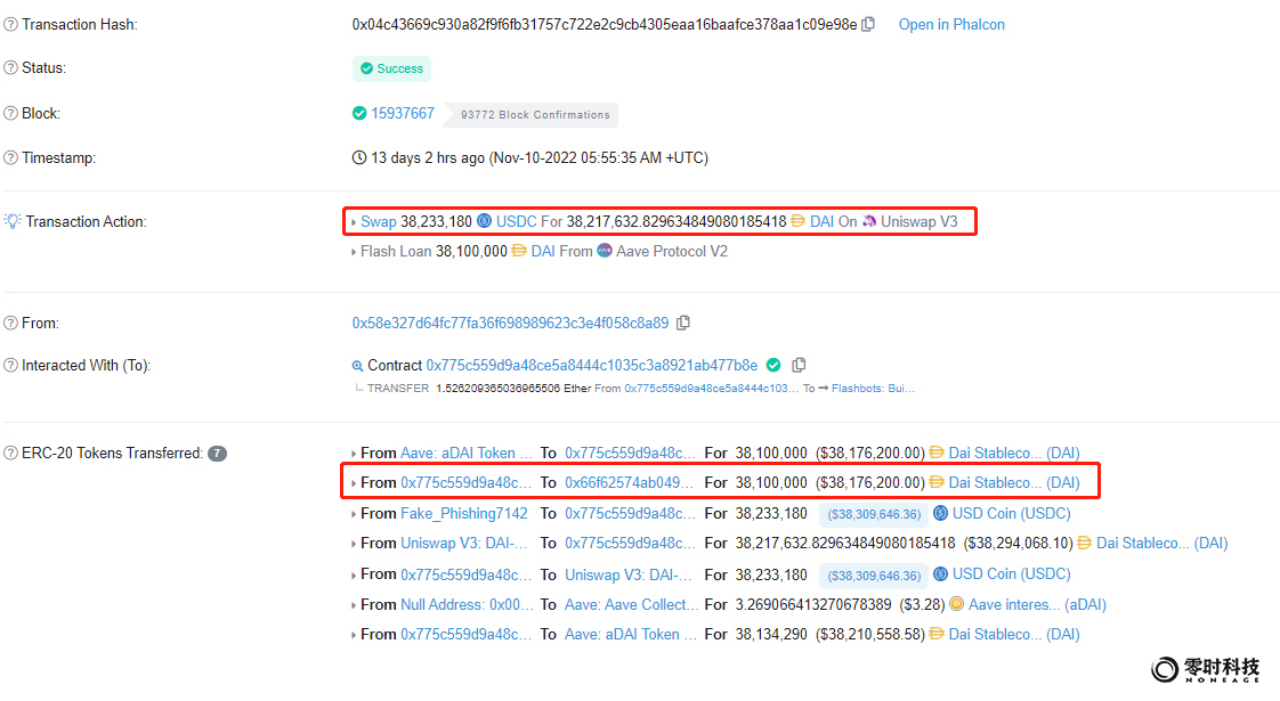Screen dimensions: 1280x701
Task: Expand the Swap transaction action arrow
Action: [353, 222]
